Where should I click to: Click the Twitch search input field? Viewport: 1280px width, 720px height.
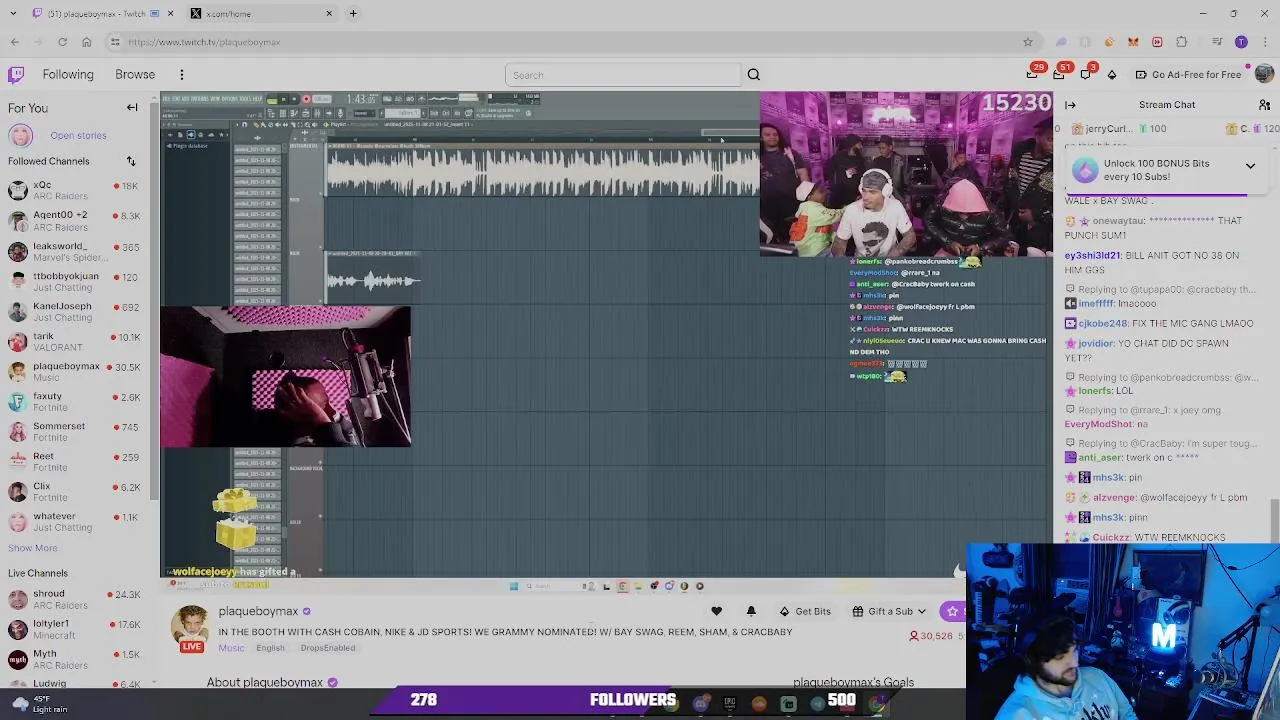[x=622, y=75]
